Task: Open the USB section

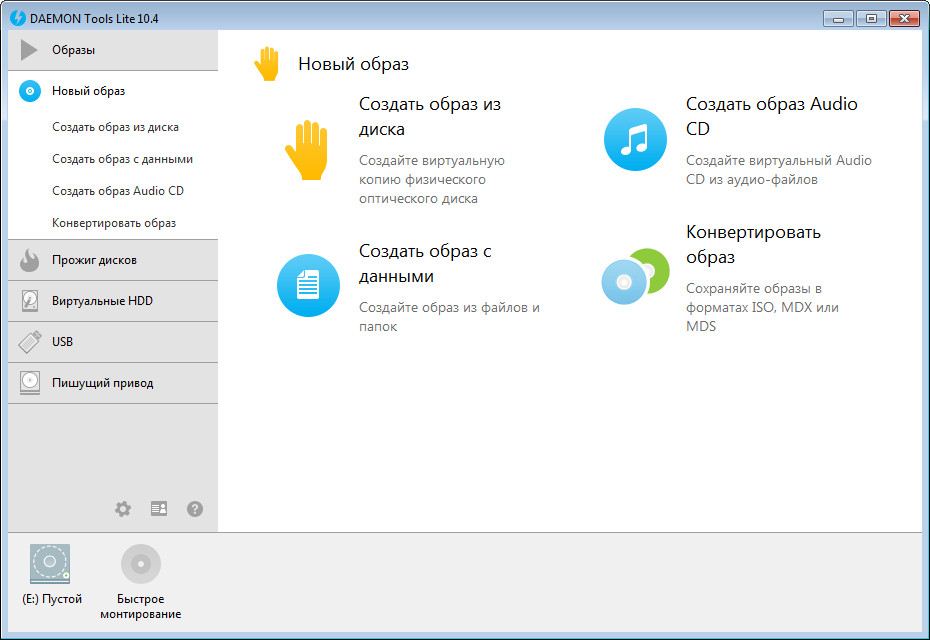Action: (x=113, y=342)
